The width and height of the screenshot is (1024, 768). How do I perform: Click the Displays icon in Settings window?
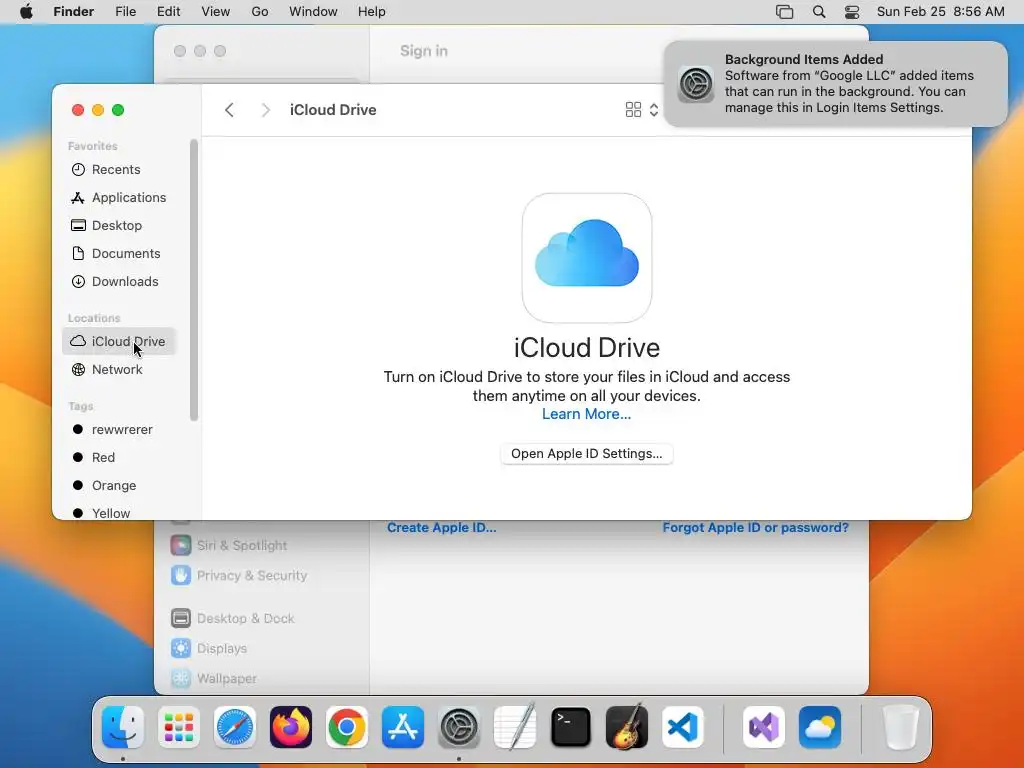tap(181, 648)
